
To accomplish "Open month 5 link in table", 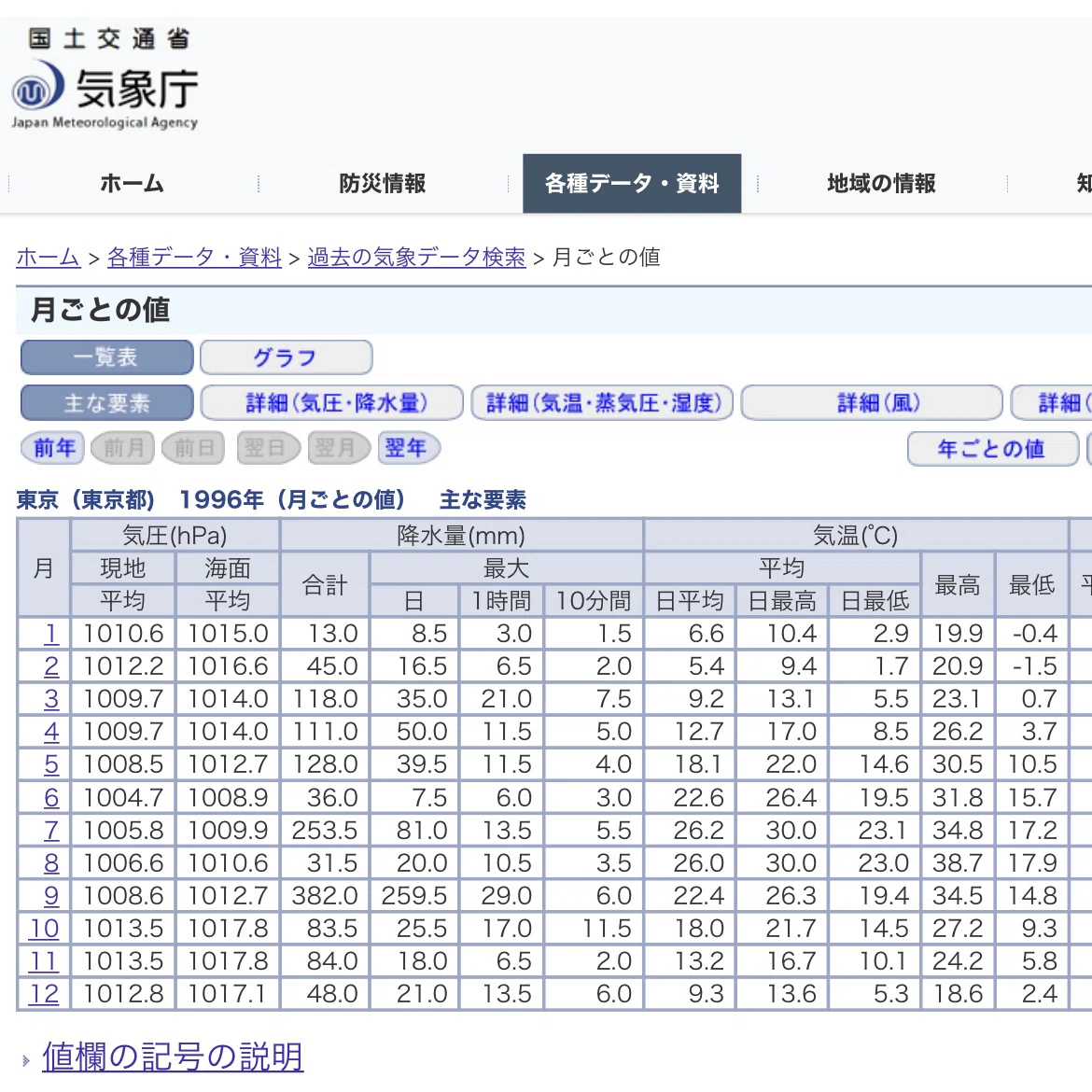I will point(50,764).
